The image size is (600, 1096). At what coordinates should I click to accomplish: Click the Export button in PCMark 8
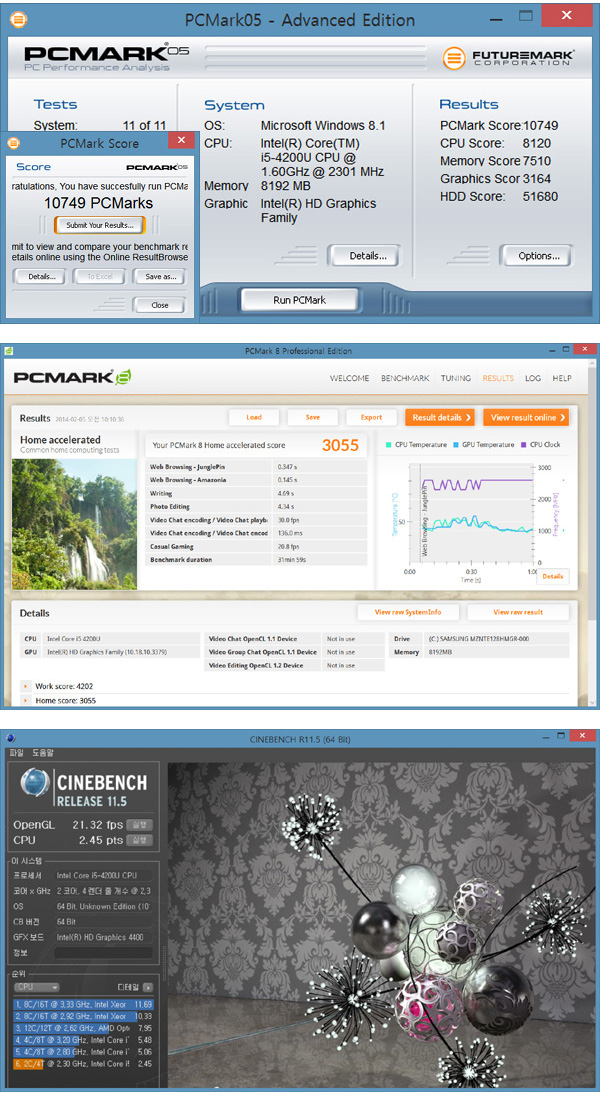pos(371,417)
